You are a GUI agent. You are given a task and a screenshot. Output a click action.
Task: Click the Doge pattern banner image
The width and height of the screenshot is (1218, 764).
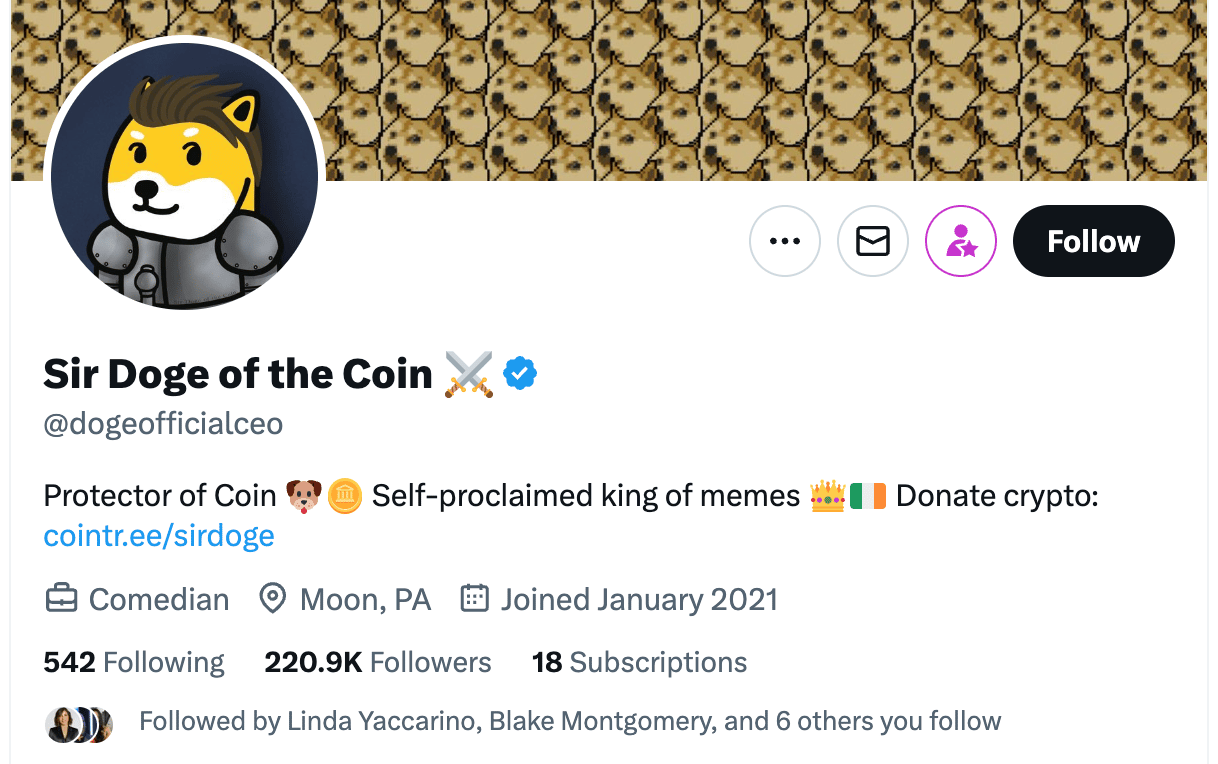click(x=760, y=90)
